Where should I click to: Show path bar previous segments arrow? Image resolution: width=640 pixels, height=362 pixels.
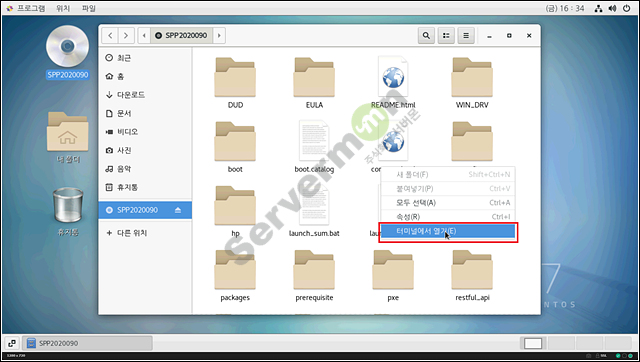coord(144,36)
